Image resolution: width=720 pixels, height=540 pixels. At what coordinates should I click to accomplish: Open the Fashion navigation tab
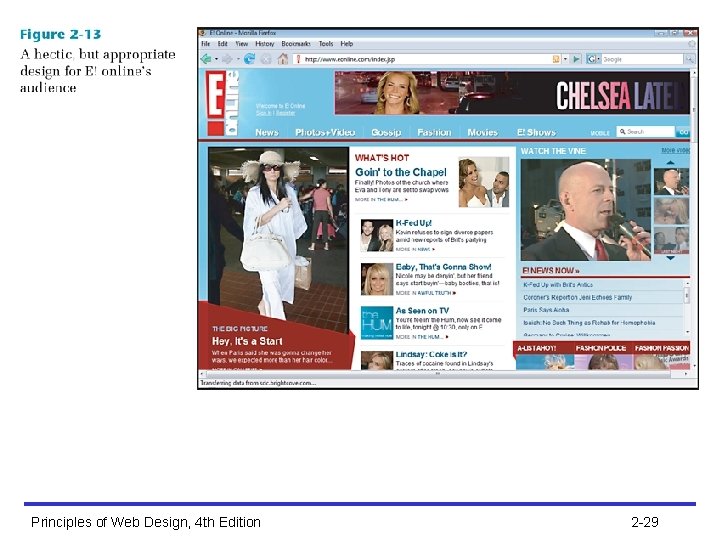click(x=434, y=132)
